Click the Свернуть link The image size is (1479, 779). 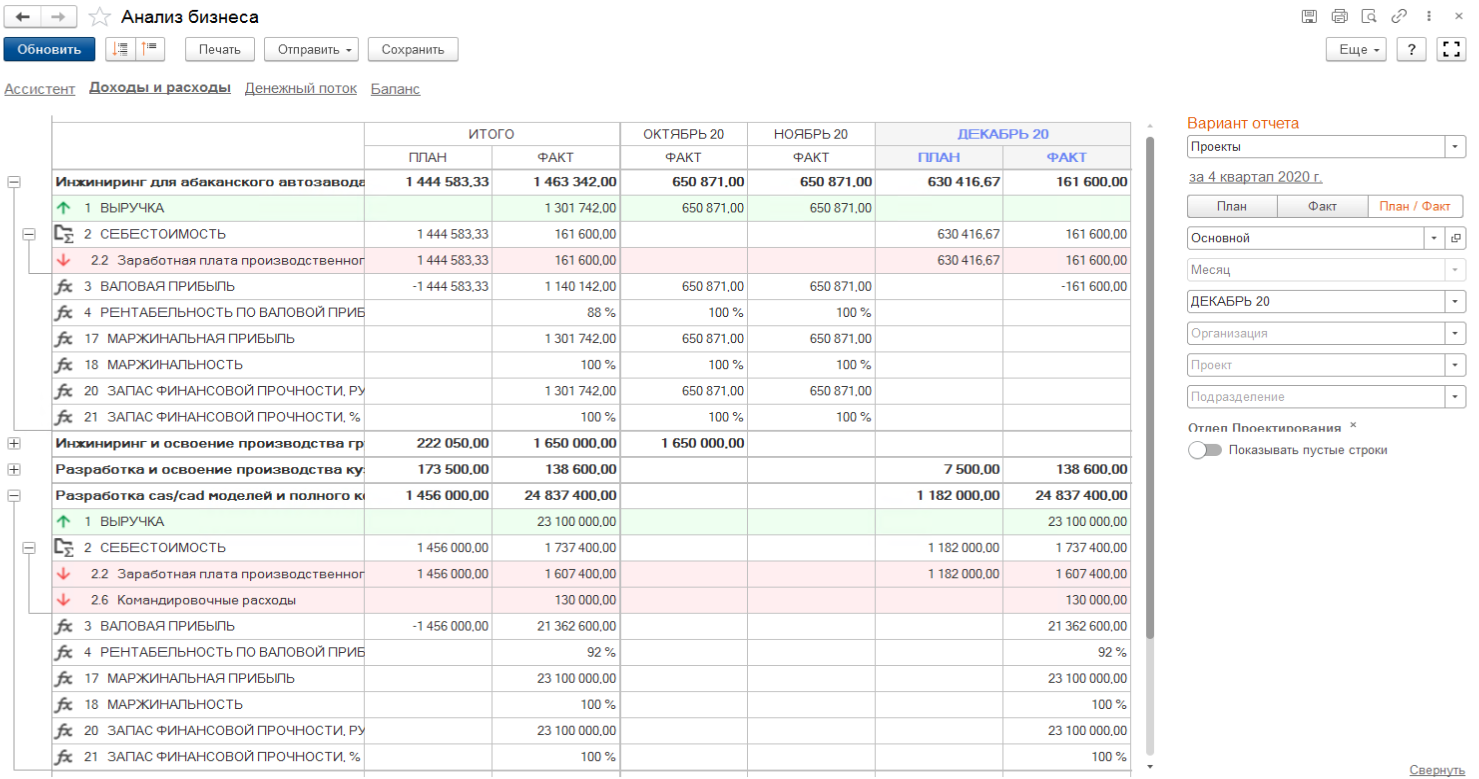(1437, 769)
